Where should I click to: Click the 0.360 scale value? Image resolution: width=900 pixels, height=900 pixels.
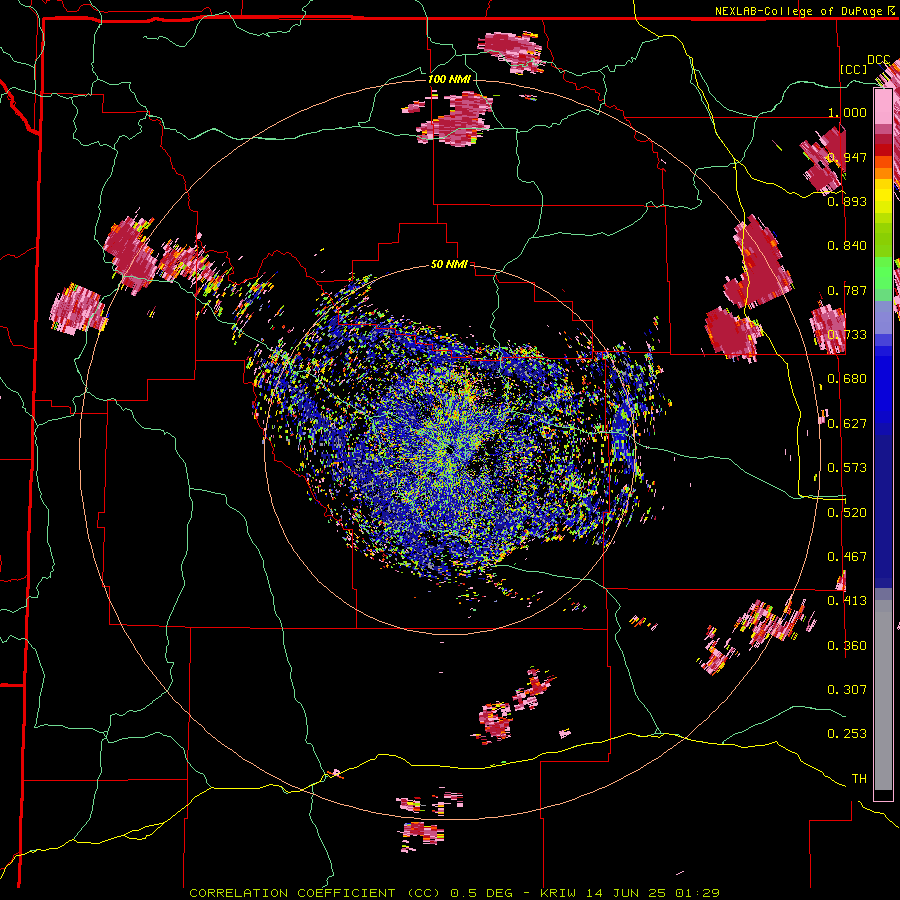847,646
